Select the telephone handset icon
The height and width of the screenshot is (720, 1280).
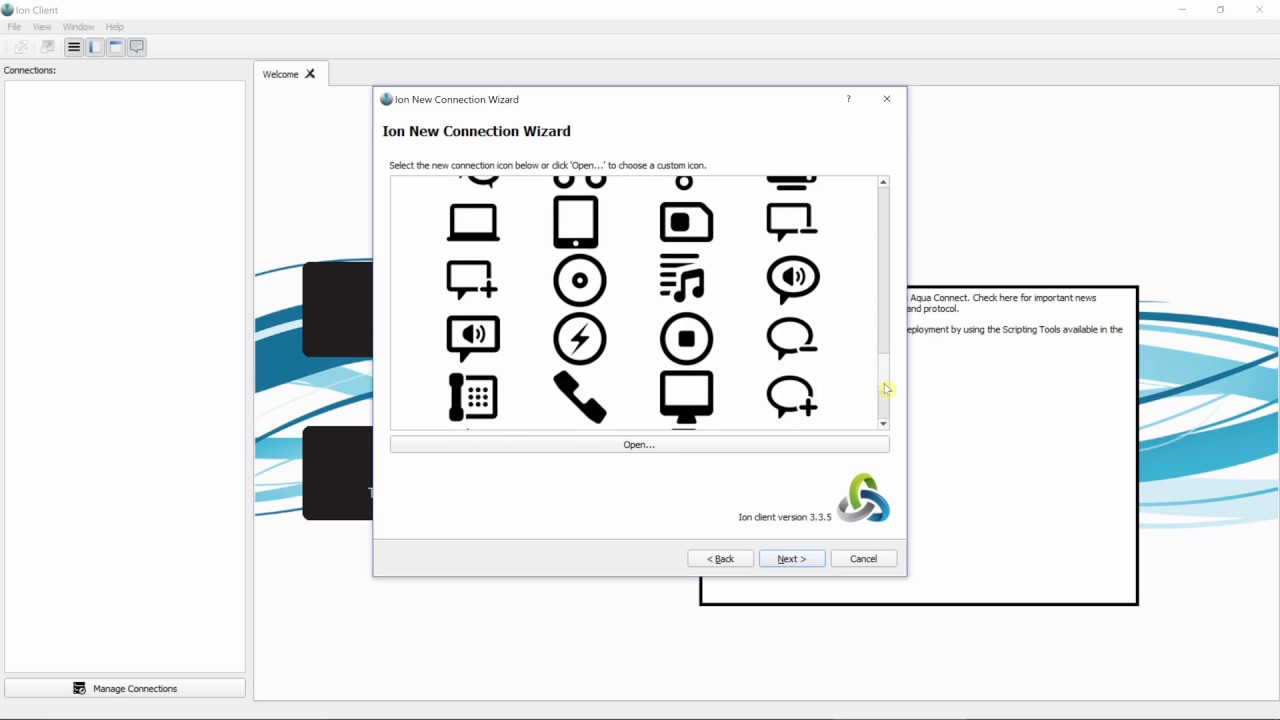tap(580, 397)
